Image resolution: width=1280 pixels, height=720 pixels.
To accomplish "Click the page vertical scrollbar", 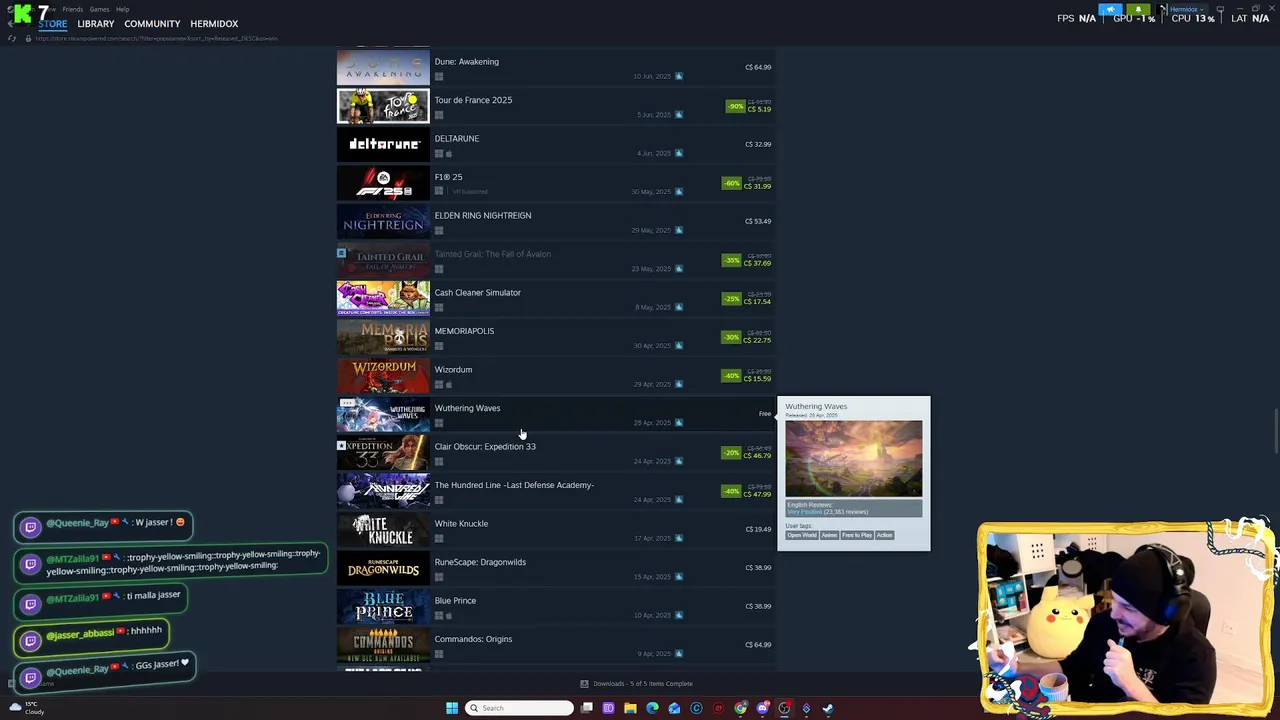I will (1276, 430).
